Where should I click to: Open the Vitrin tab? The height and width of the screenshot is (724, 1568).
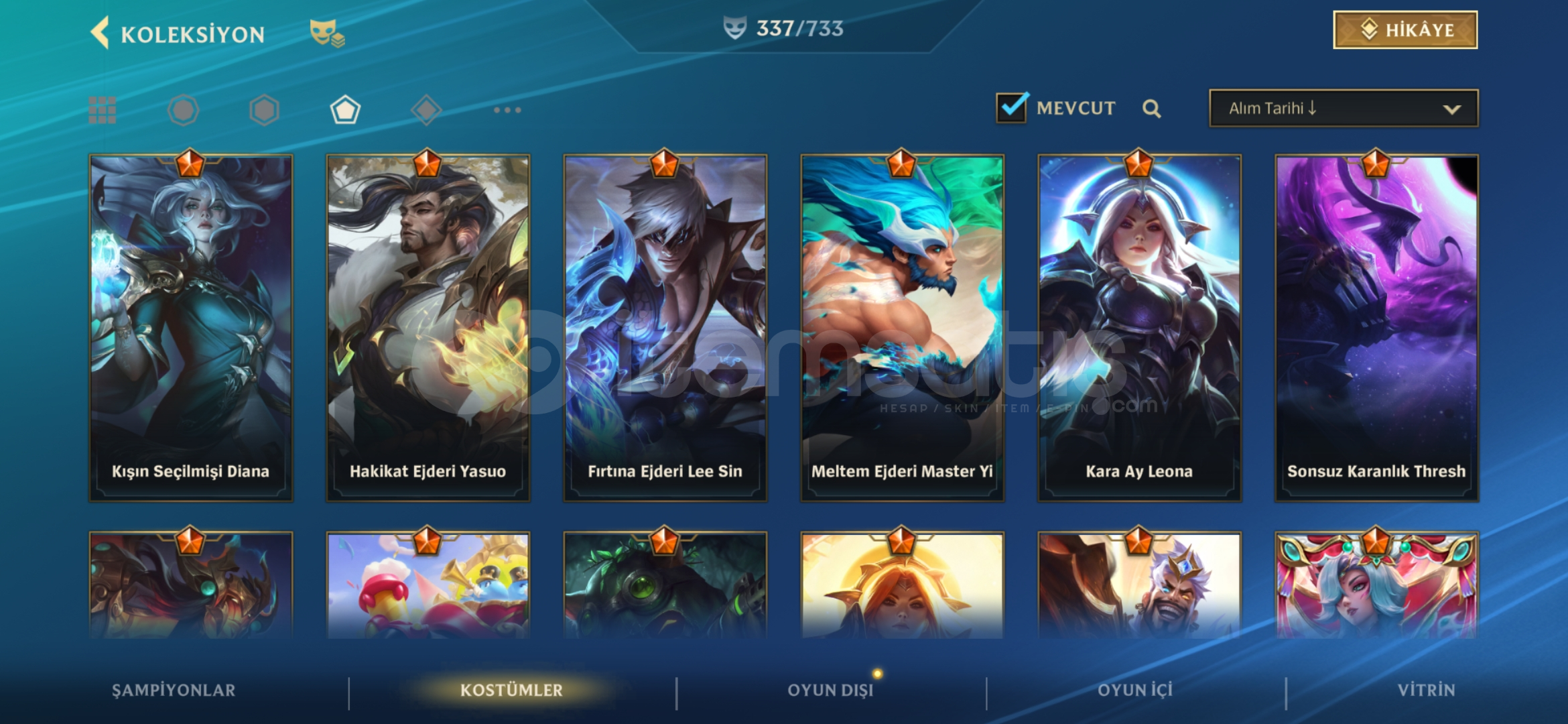tap(1426, 690)
